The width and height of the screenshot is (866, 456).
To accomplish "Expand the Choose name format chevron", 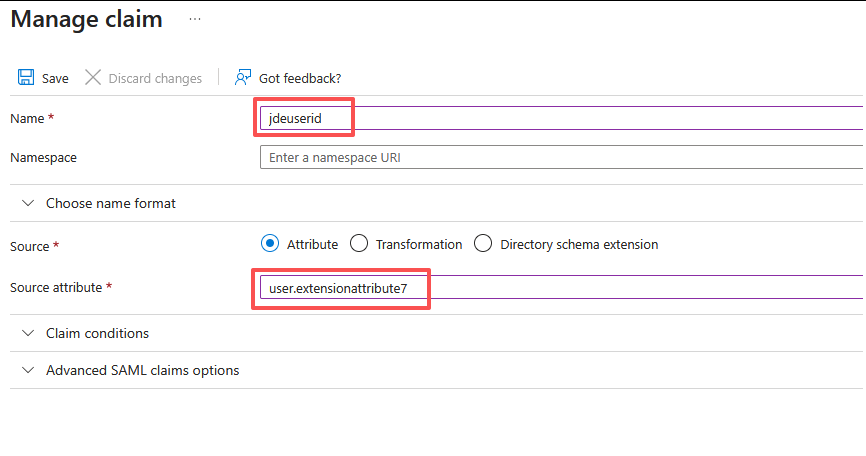I will coord(28,203).
